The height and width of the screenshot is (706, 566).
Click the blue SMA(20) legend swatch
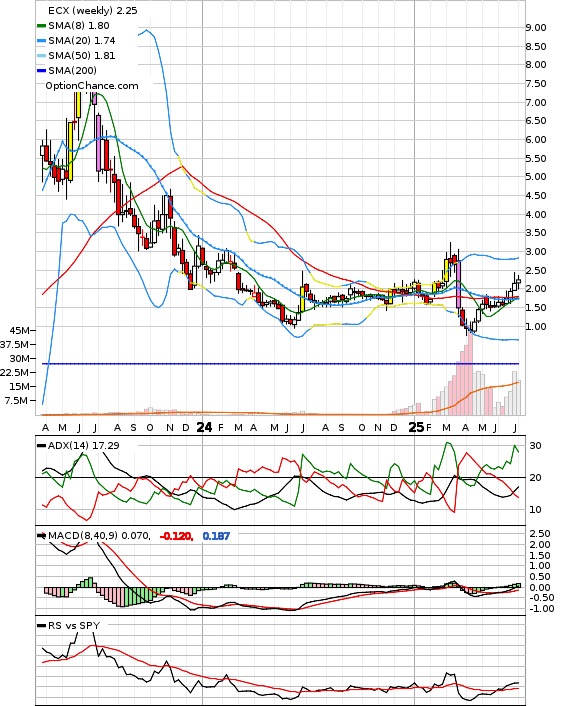pos(41,41)
